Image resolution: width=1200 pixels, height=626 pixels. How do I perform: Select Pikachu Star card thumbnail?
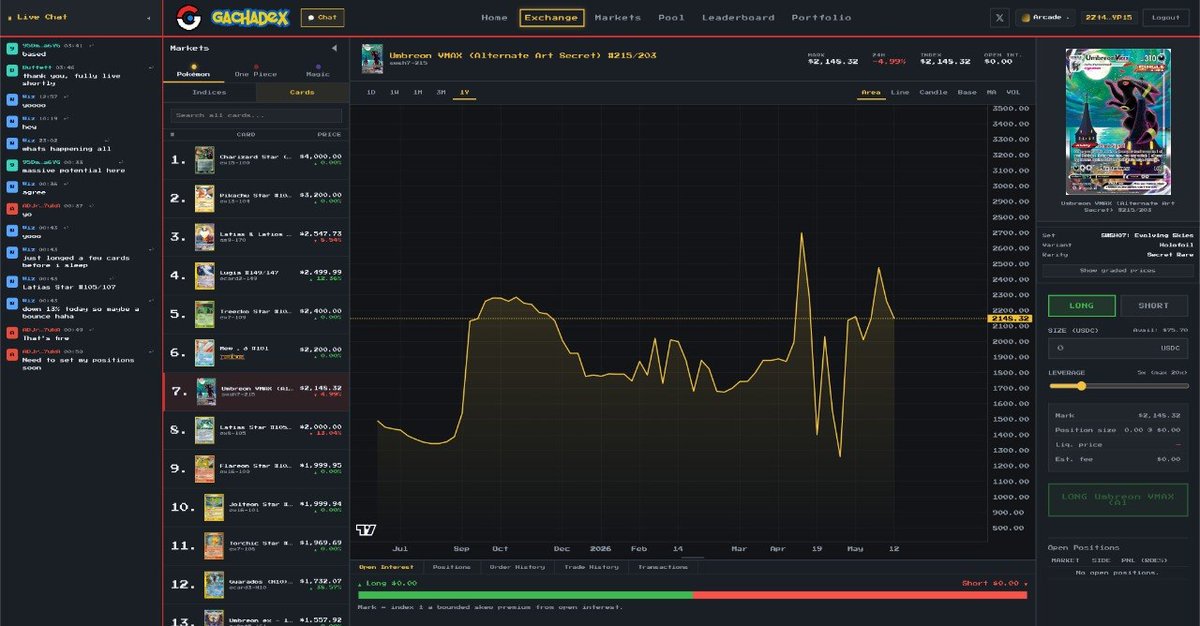(204, 198)
